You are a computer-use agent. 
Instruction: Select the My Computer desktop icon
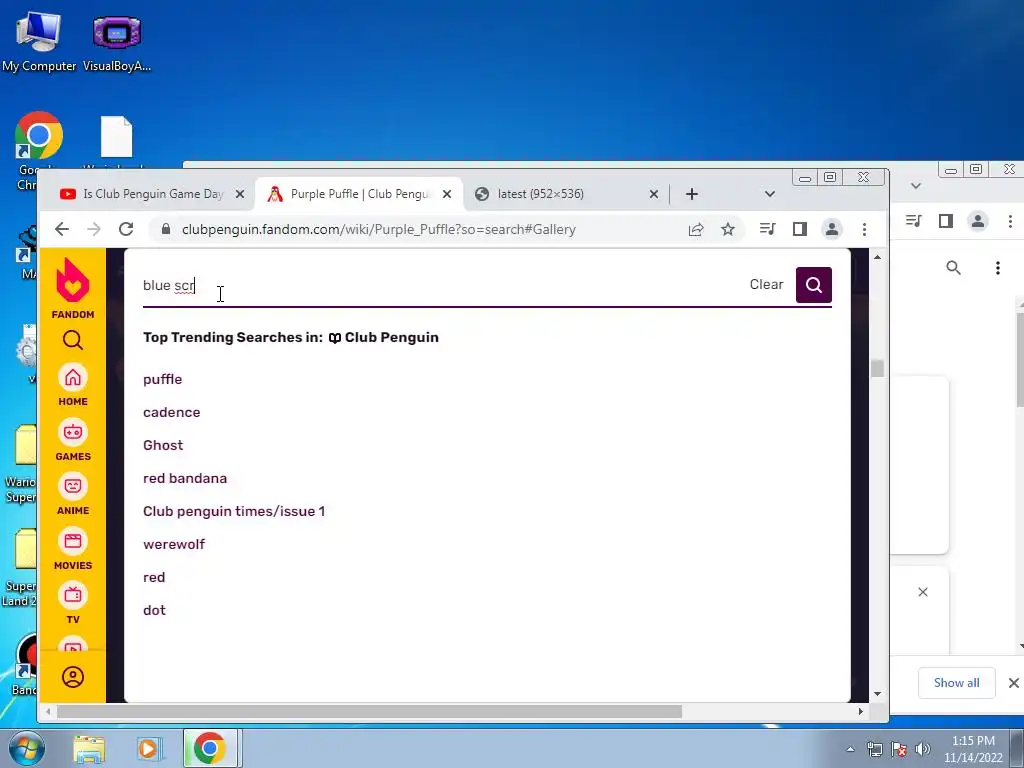coord(39,42)
